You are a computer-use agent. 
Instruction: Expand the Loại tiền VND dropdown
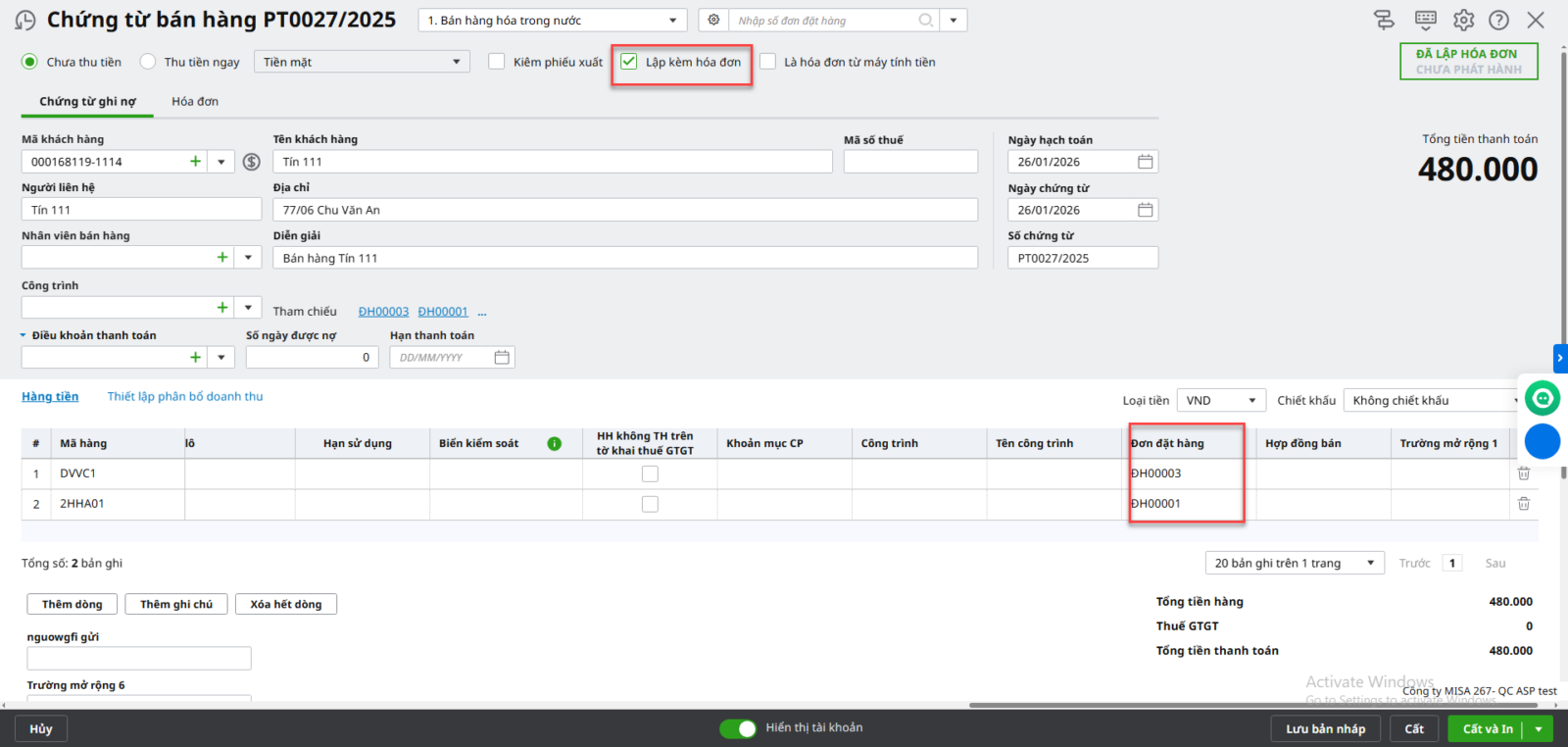click(x=1251, y=401)
